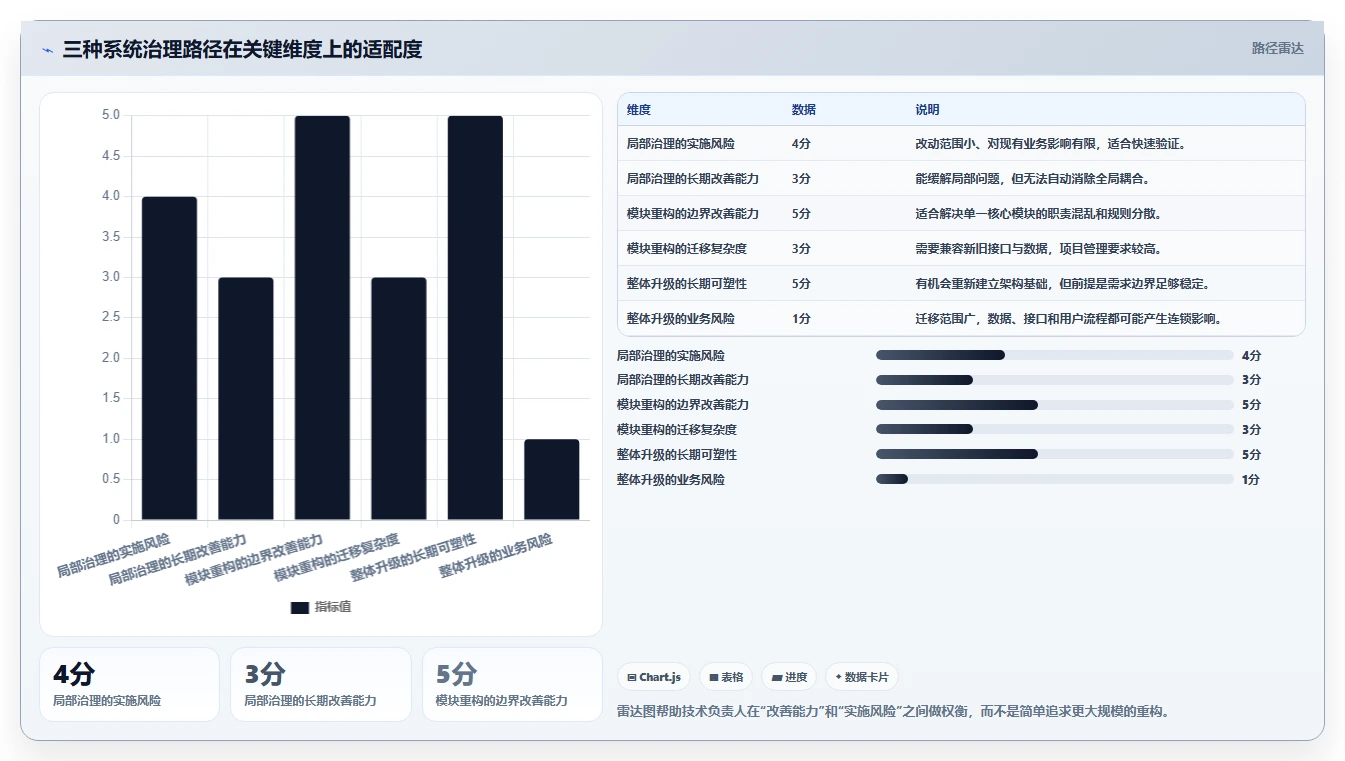Open the 5分 模块重构的边界改善能力 data card
This screenshot has height=761, width=1345.
[x=512, y=684]
